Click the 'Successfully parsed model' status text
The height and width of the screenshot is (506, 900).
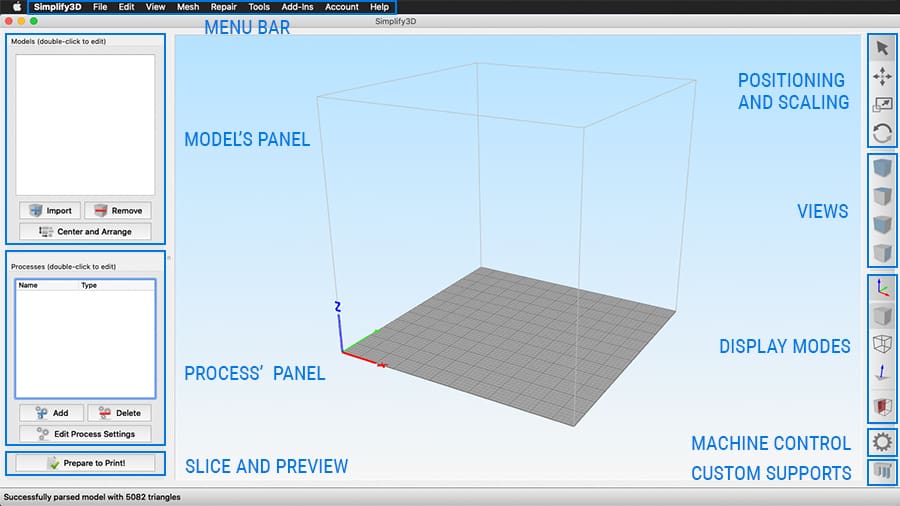click(x=92, y=497)
